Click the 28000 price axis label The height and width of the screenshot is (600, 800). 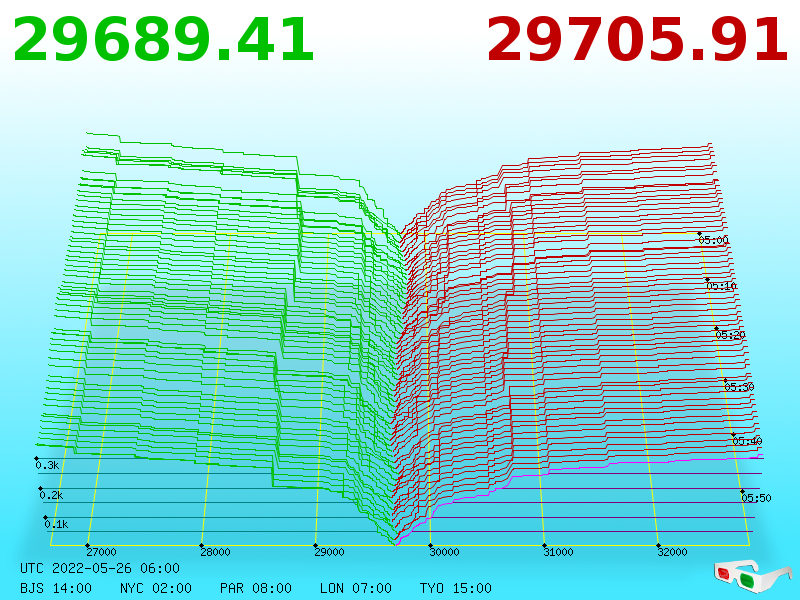coord(215,552)
